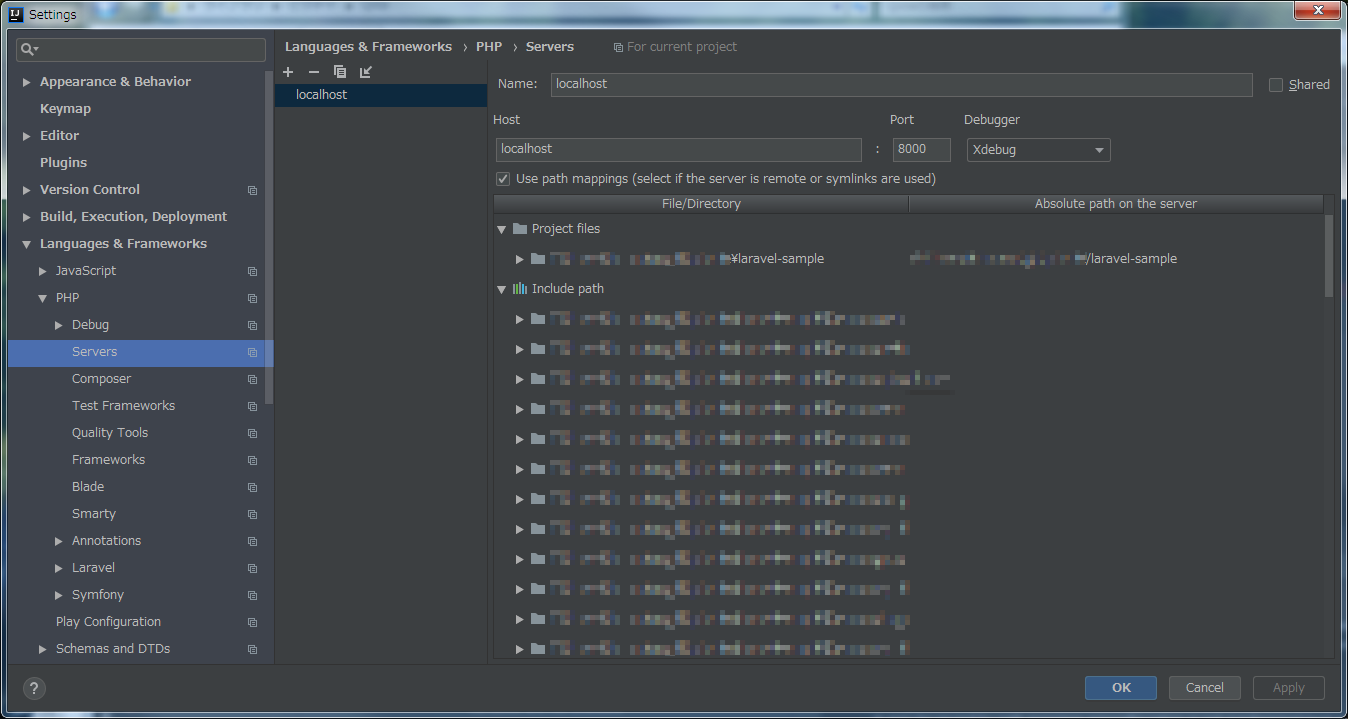Click the OK button
Viewport: 1348px width, 719px height.
click(x=1121, y=688)
